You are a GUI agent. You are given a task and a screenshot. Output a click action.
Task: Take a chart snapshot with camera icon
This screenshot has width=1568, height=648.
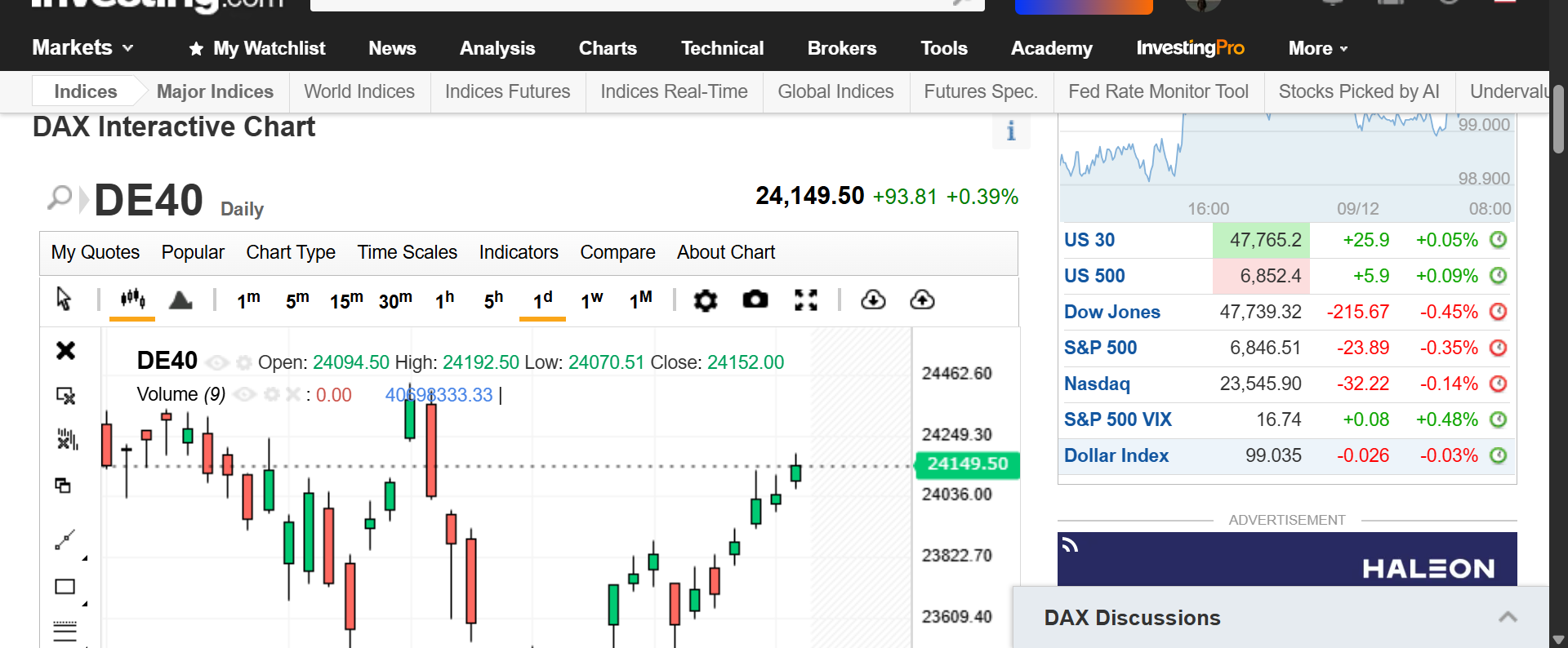coord(755,300)
